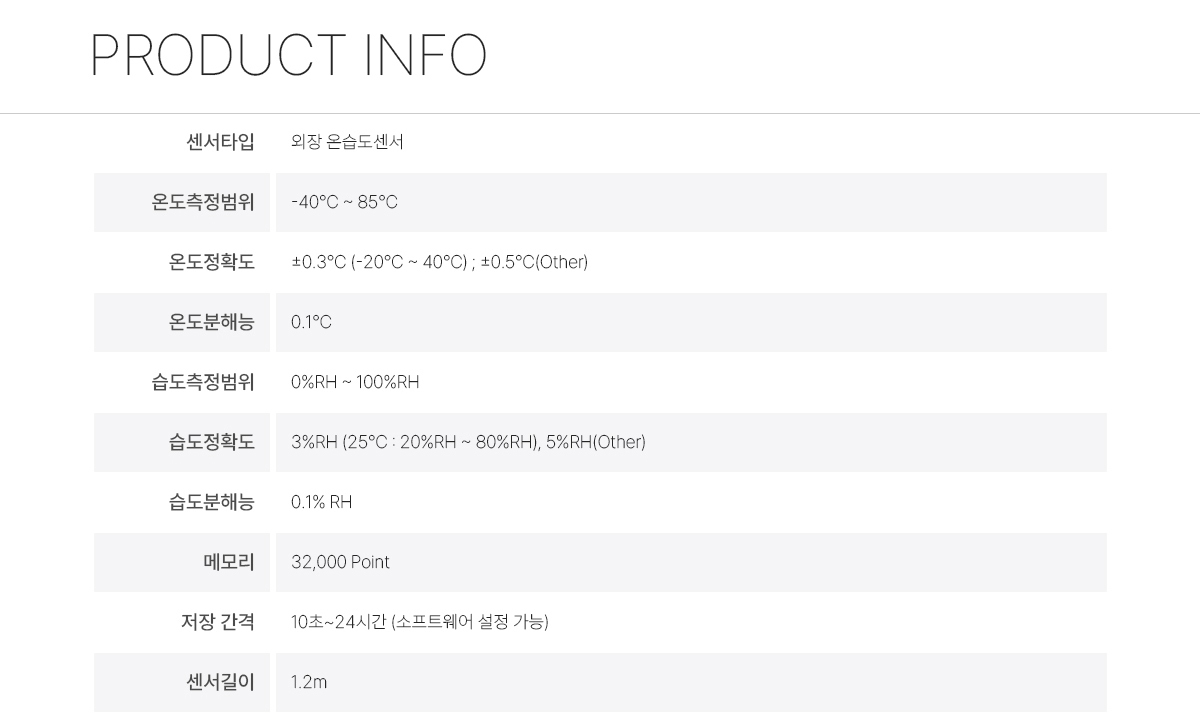Click the -40°C ~ 85°C value
Screen dimensions: 1200x713
coord(344,202)
